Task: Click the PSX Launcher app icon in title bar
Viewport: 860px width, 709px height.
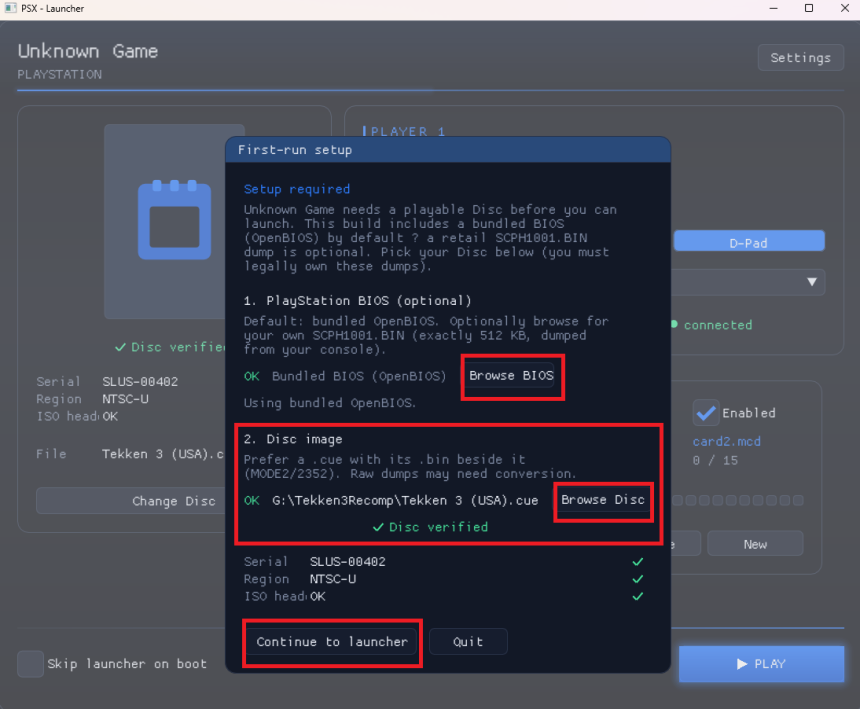Action: pos(10,8)
